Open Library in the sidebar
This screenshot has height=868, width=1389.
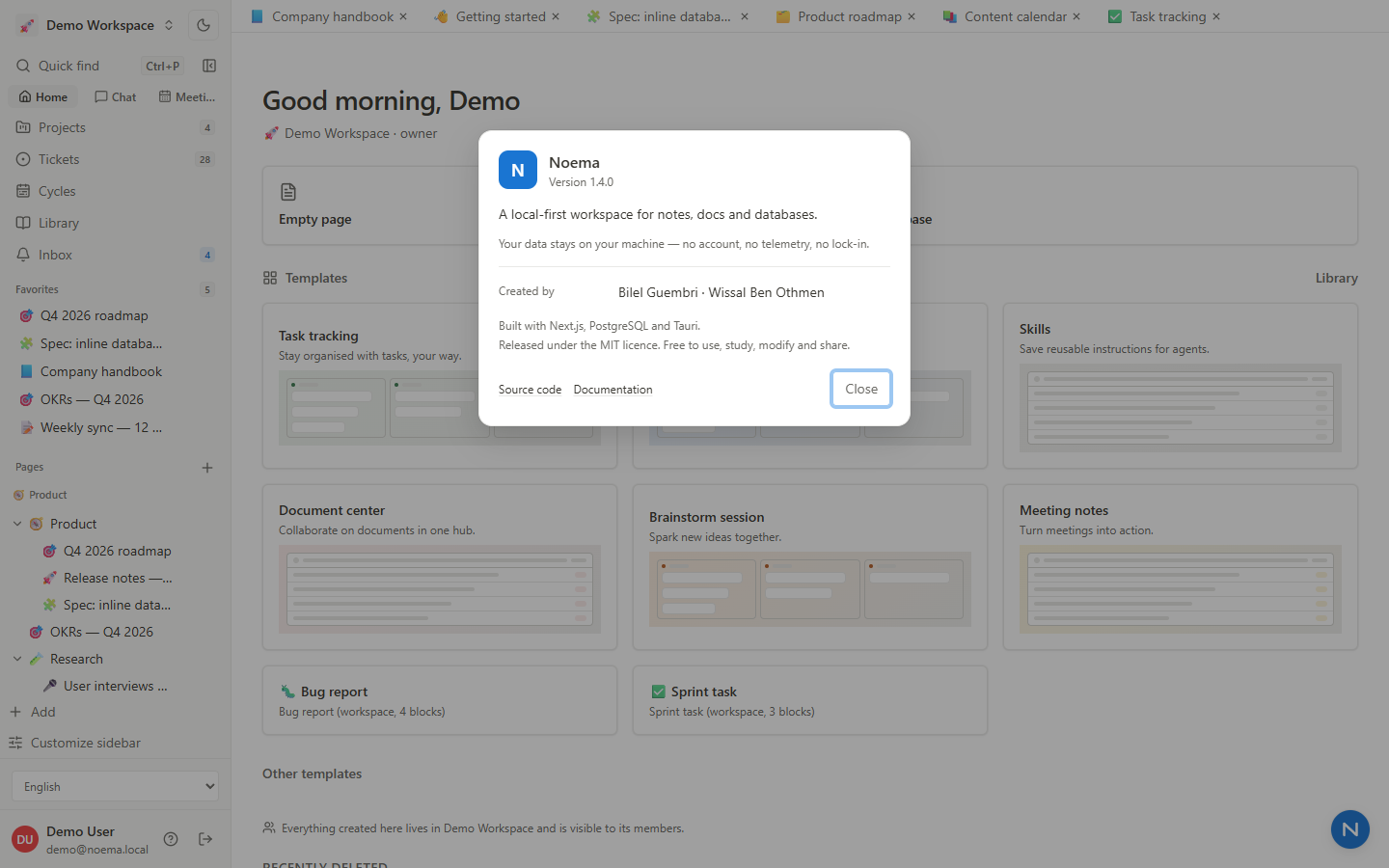[x=116, y=223]
